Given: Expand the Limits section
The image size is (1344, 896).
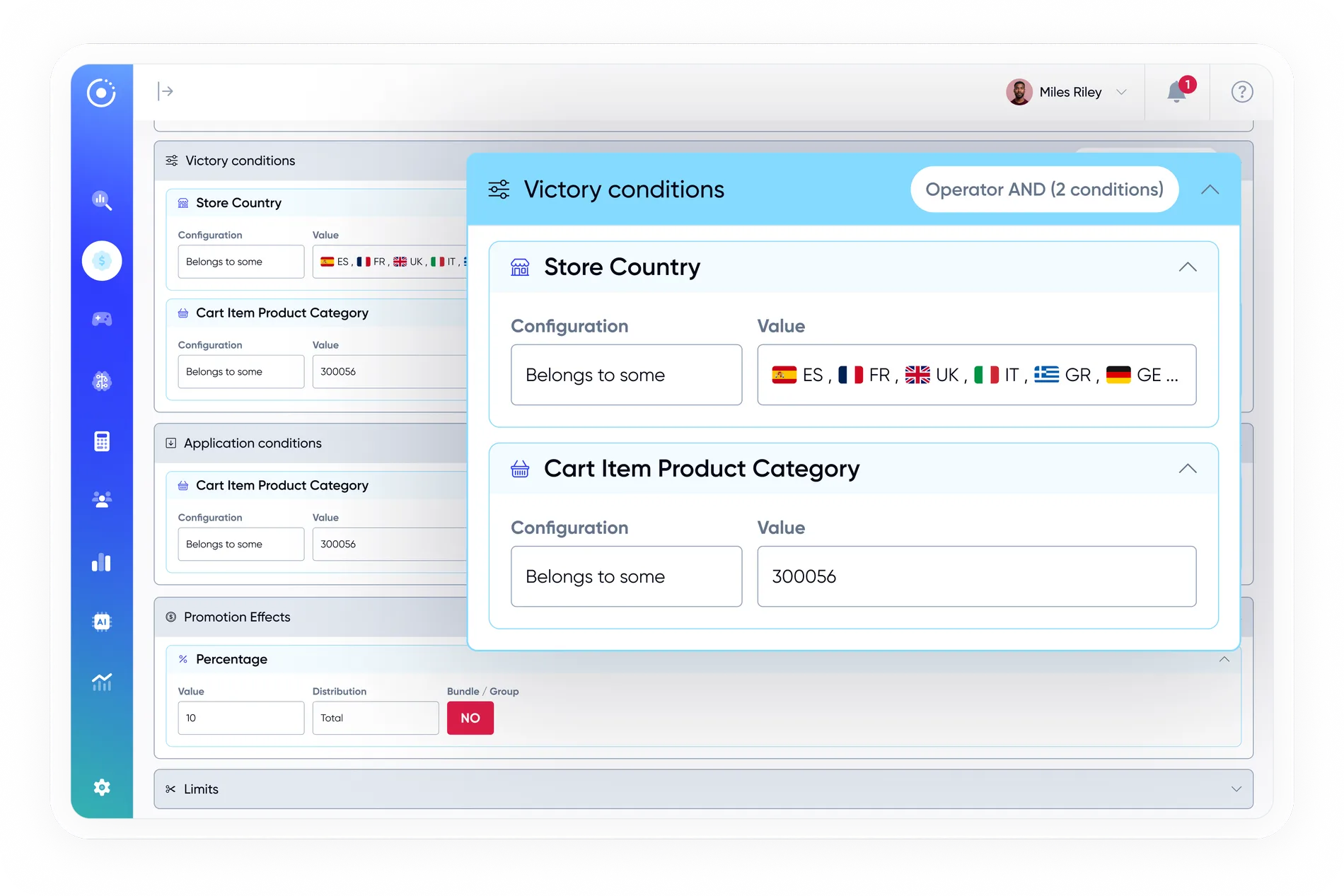Looking at the screenshot, I should (1236, 789).
